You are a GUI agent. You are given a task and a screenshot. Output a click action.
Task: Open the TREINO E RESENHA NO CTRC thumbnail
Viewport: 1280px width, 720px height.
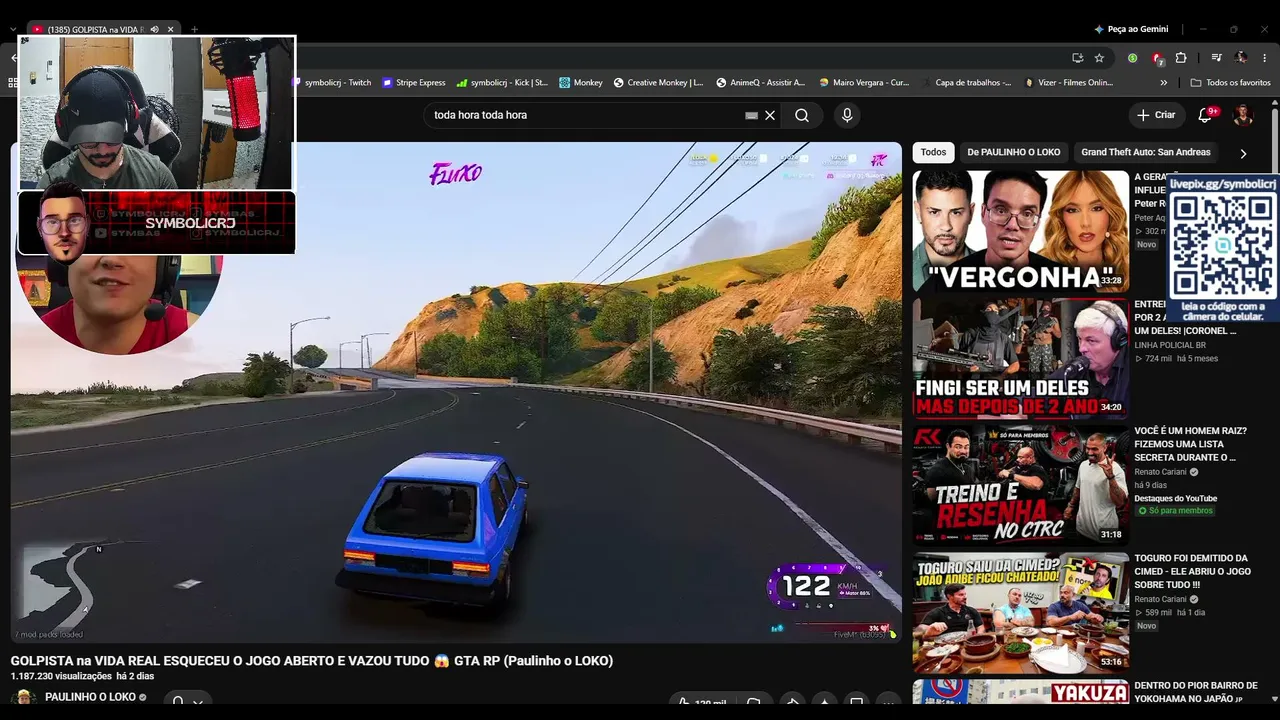tap(1020, 484)
